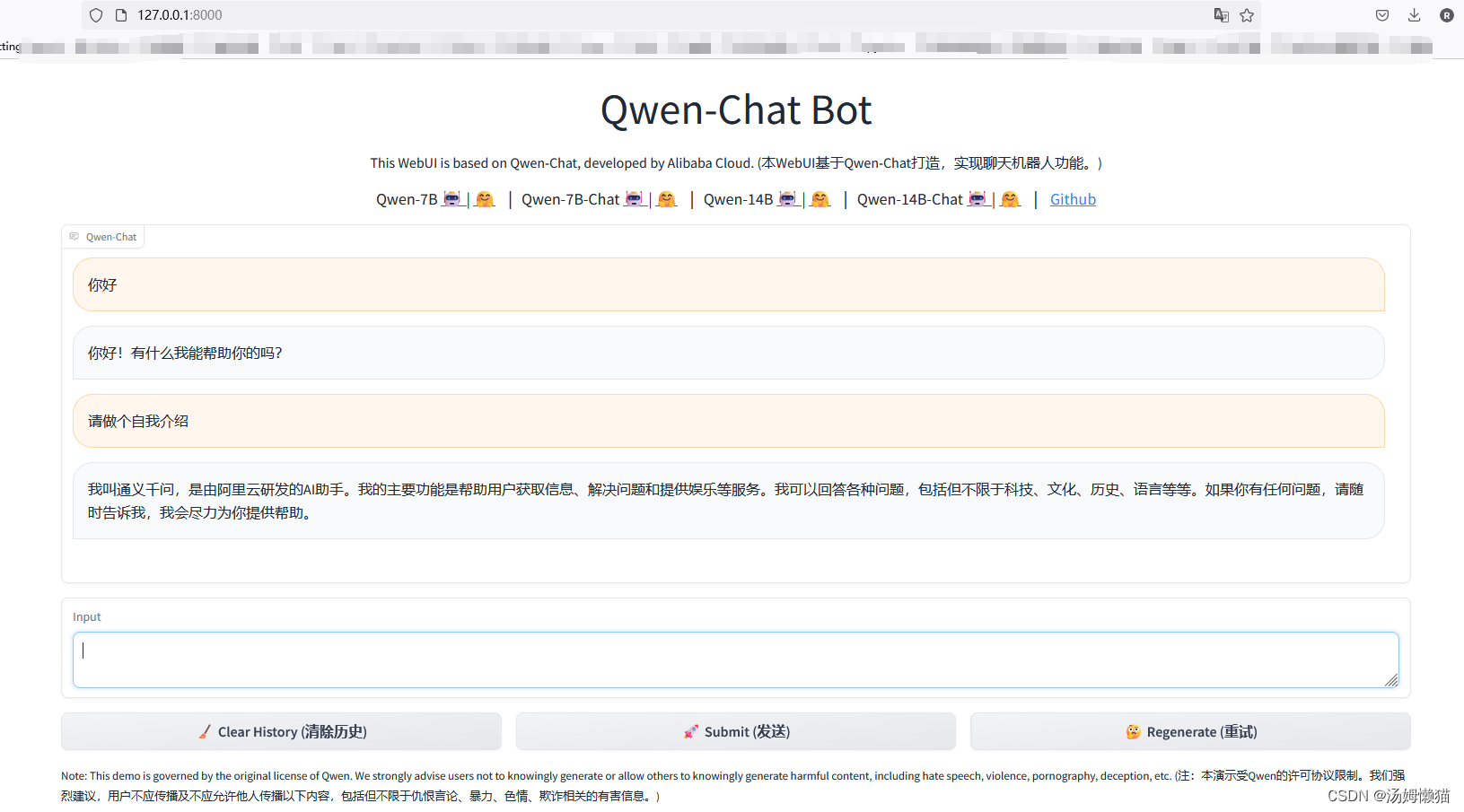Image resolution: width=1464 pixels, height=812 pixels.
Task: Open the Qwen-7B-Chat robot emoji link
Action: [x=635, y=199]
